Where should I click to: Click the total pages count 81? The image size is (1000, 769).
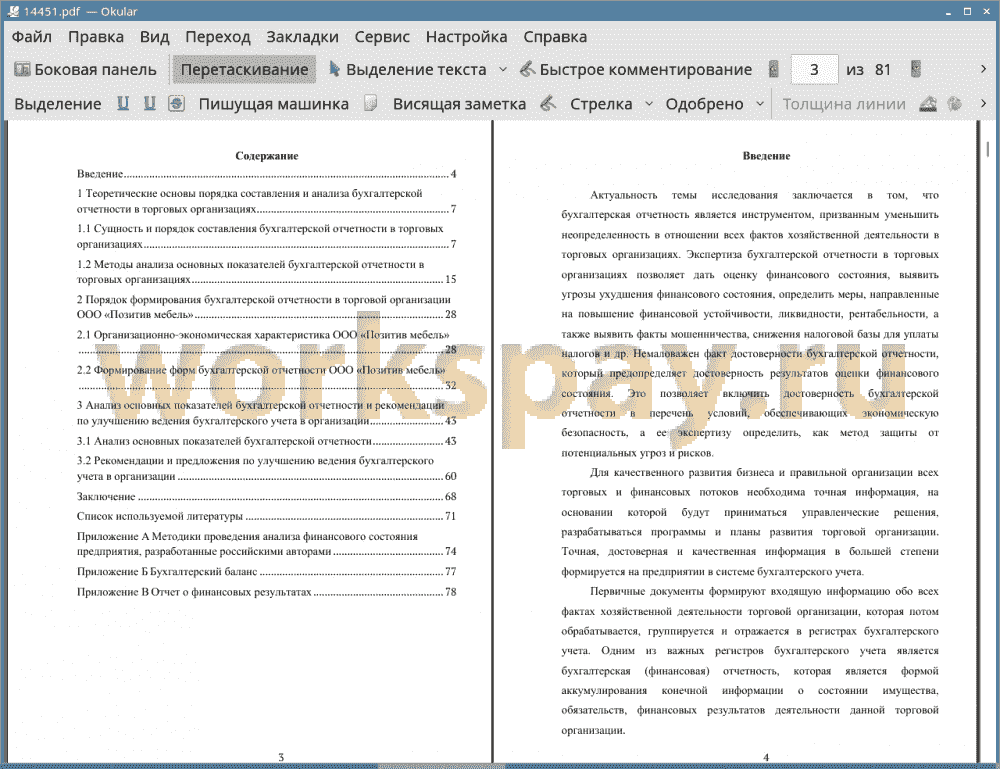coord(883,70)
